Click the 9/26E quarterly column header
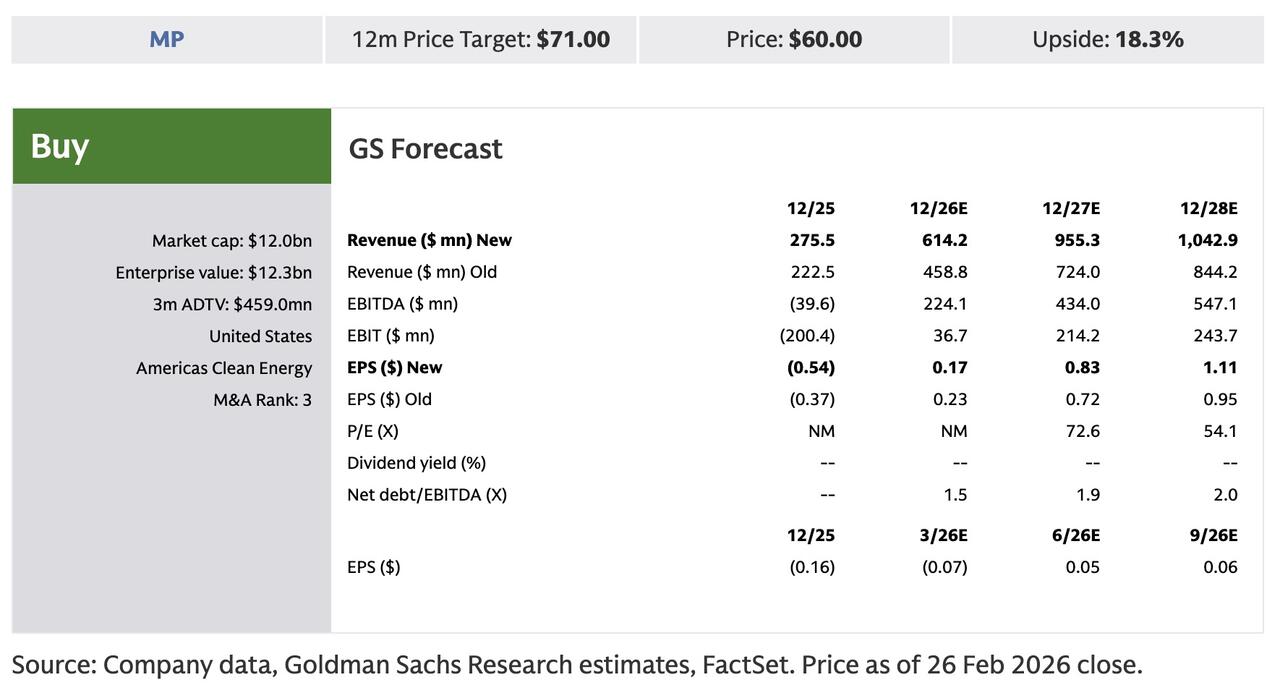 tap(1213, 535)
